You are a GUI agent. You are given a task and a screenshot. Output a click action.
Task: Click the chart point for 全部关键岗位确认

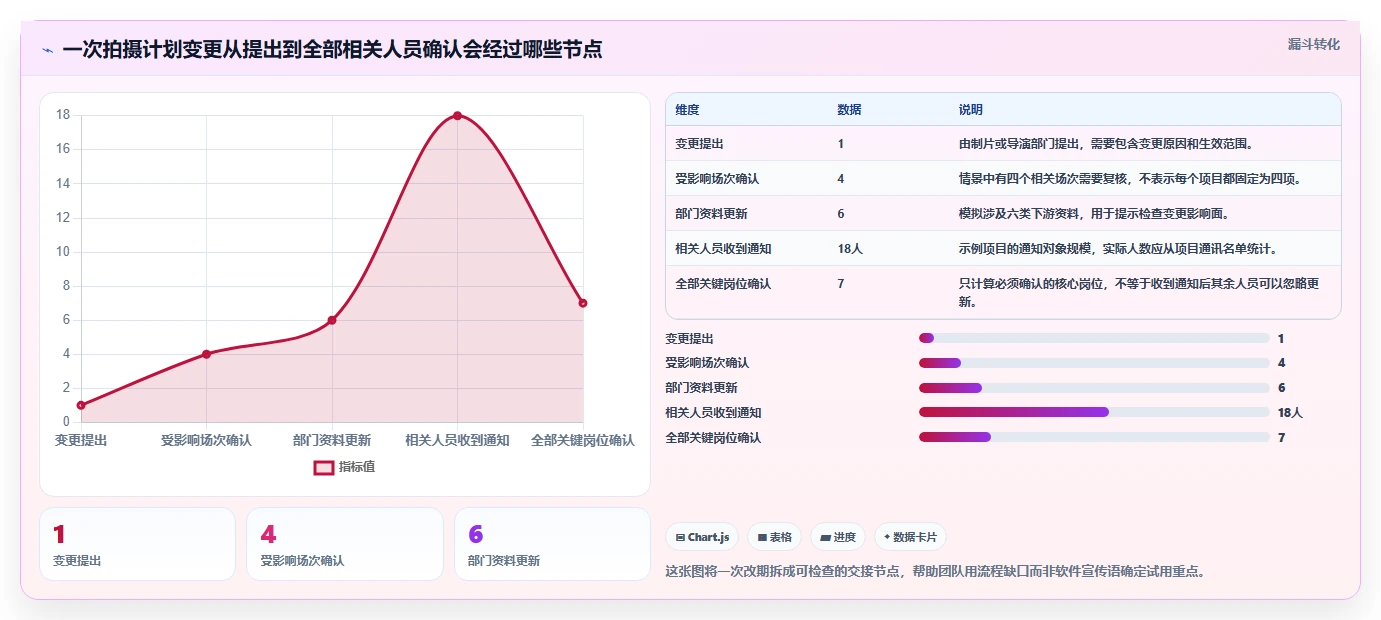(583, 303)
